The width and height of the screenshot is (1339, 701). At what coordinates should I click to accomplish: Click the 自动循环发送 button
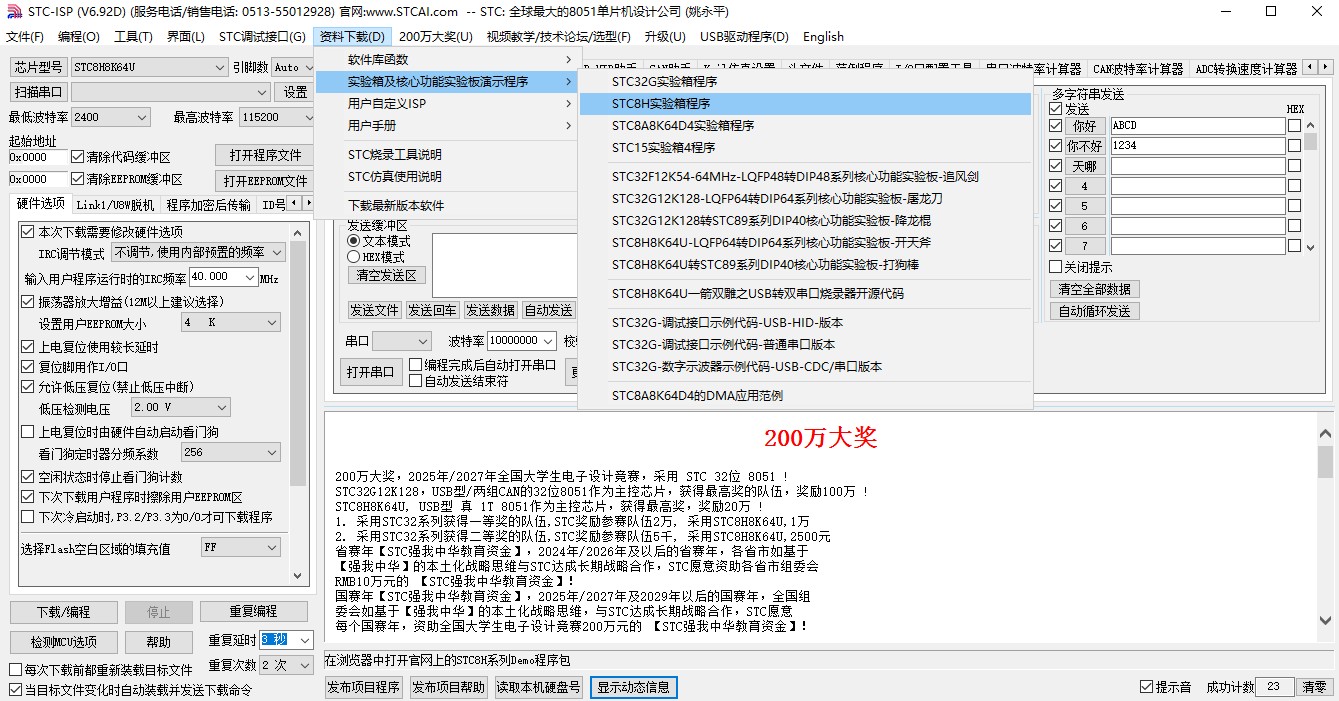pos(1094,311)
